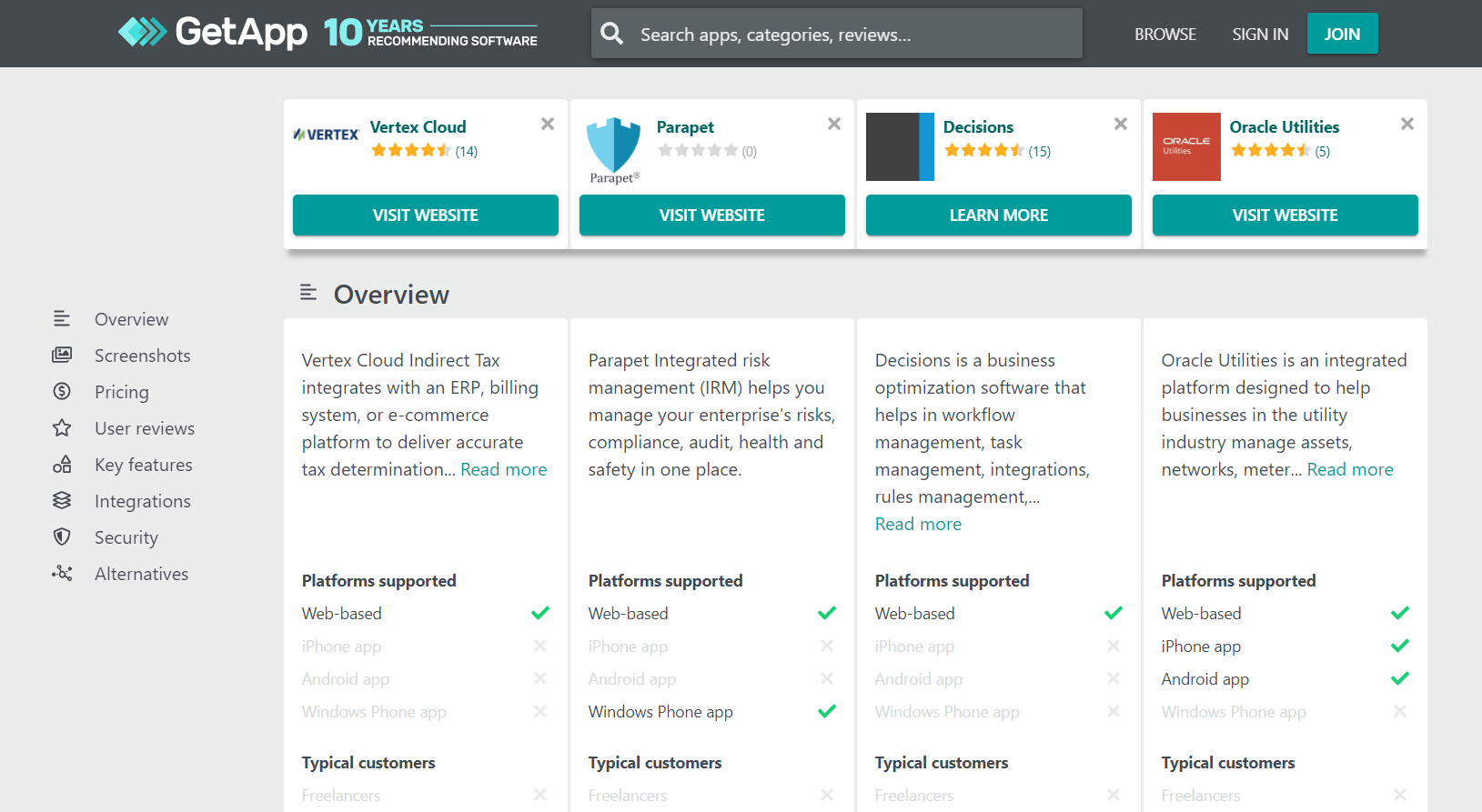Expand Vertex Cloud description Read more

point(504,469)
